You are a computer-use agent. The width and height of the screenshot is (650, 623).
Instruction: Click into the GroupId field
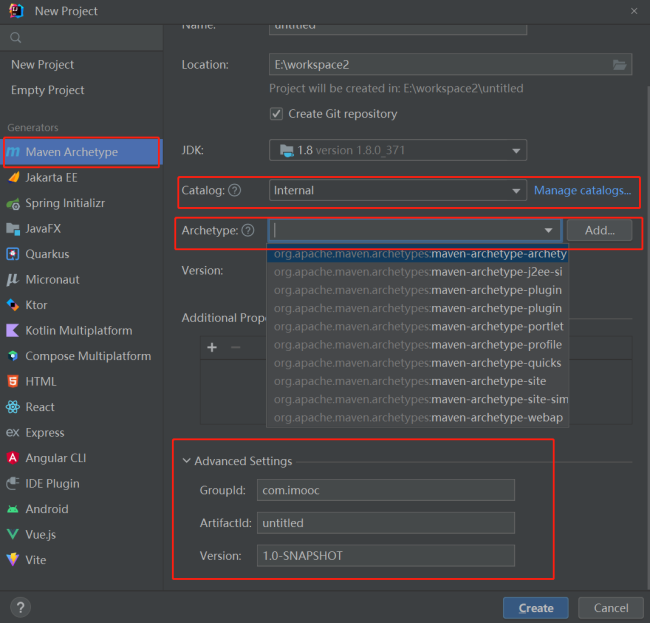386,490
